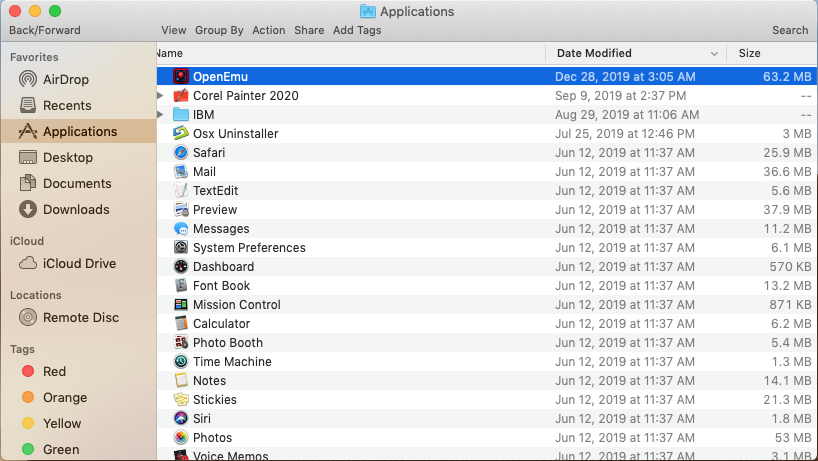Click the Osx Uninstaller icon

(181, 134)
